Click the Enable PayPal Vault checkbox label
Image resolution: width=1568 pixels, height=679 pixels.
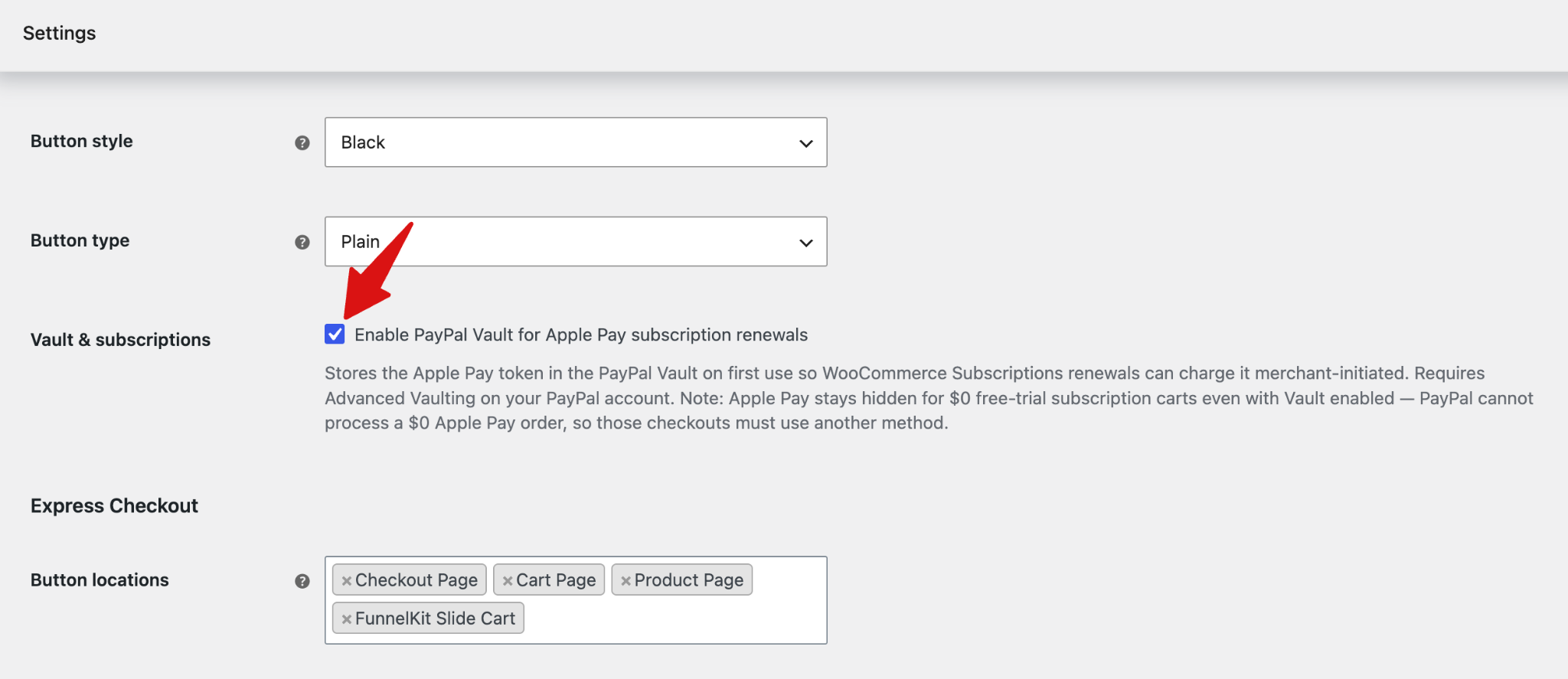click(x=581, y=335)
